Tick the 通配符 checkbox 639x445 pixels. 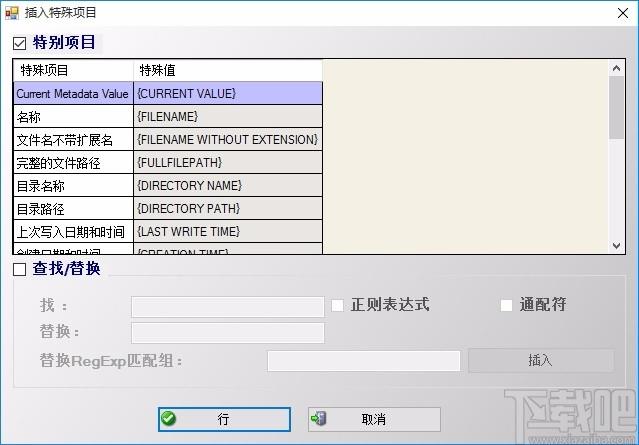506,305
